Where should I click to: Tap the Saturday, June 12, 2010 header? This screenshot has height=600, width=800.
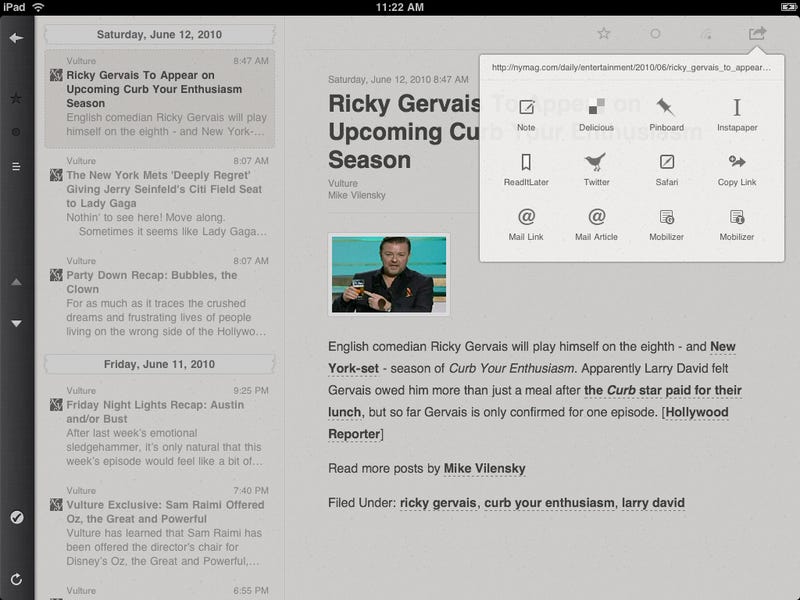coord(160,35)
